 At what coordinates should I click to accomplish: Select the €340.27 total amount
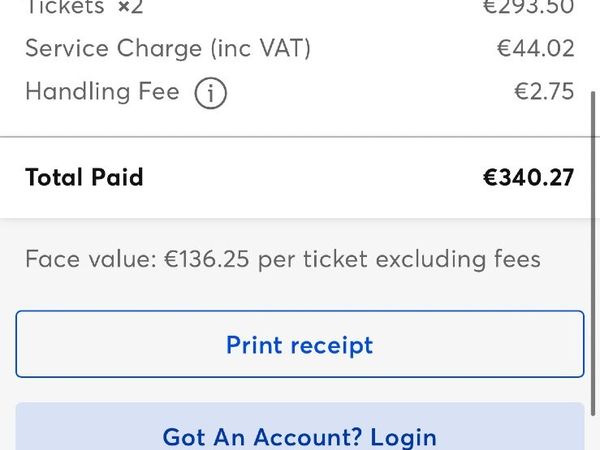tap(528, 178)
